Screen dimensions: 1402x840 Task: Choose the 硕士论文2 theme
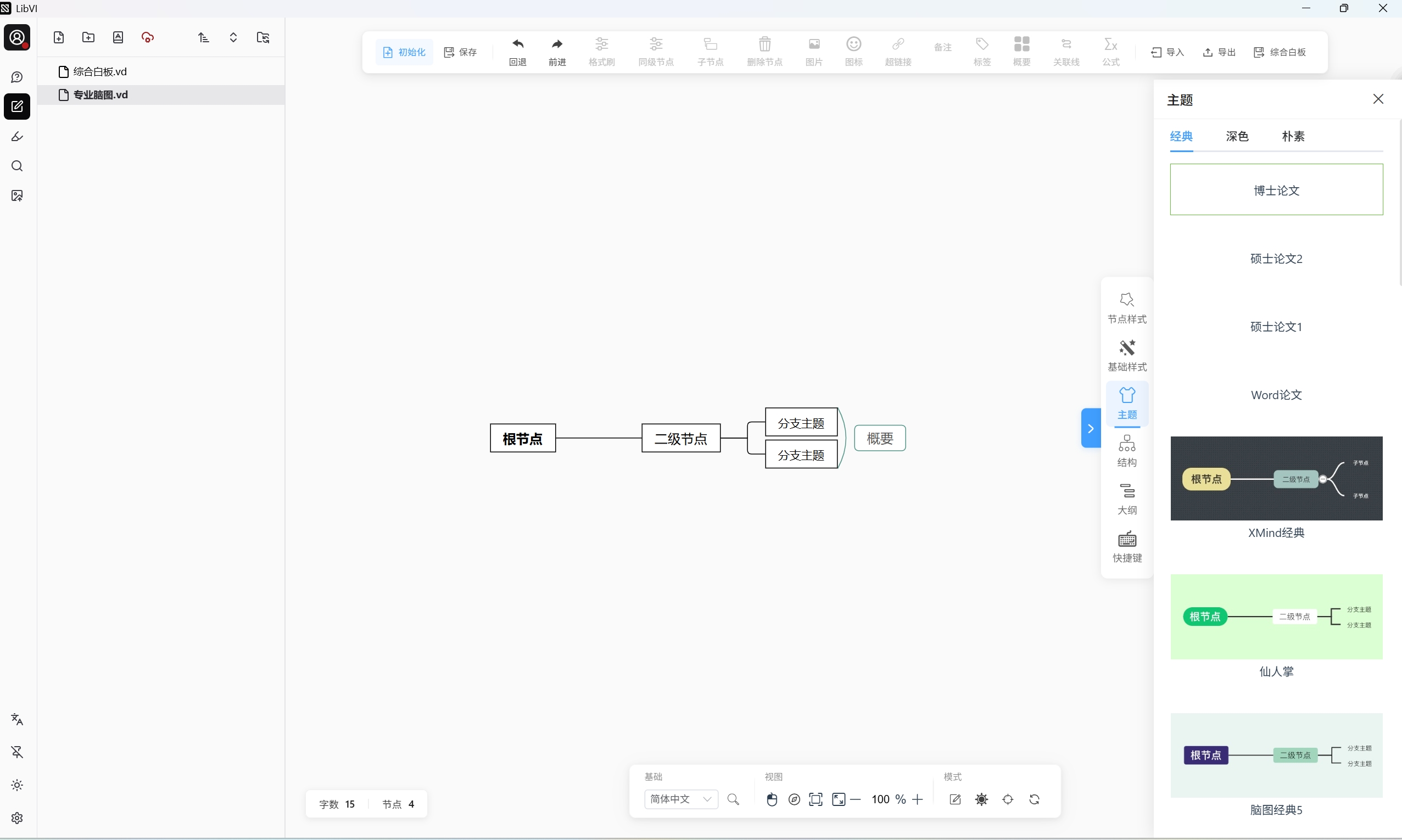click(x=1276, y=259)
